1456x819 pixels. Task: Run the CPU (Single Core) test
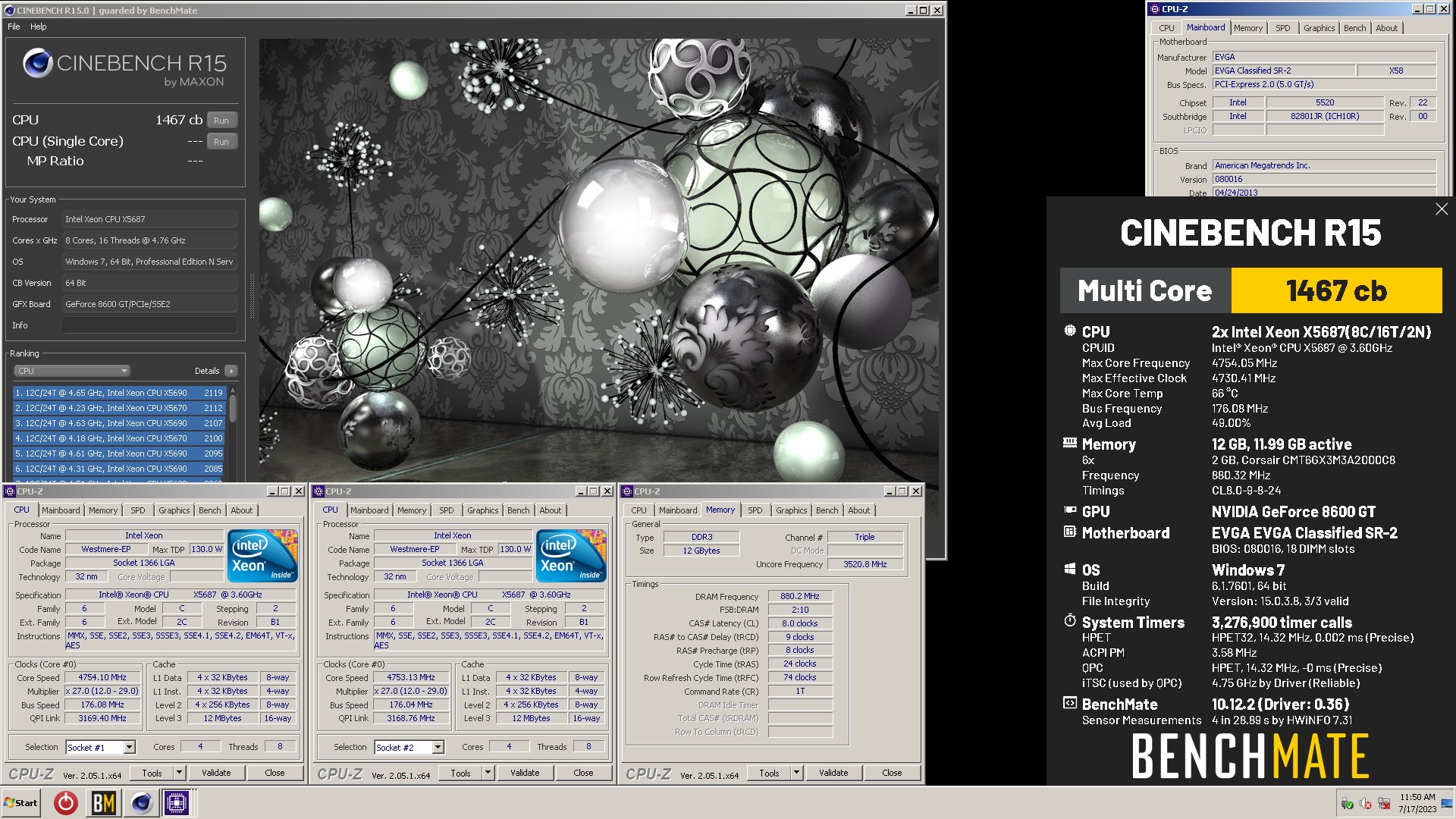pos(221,141)
